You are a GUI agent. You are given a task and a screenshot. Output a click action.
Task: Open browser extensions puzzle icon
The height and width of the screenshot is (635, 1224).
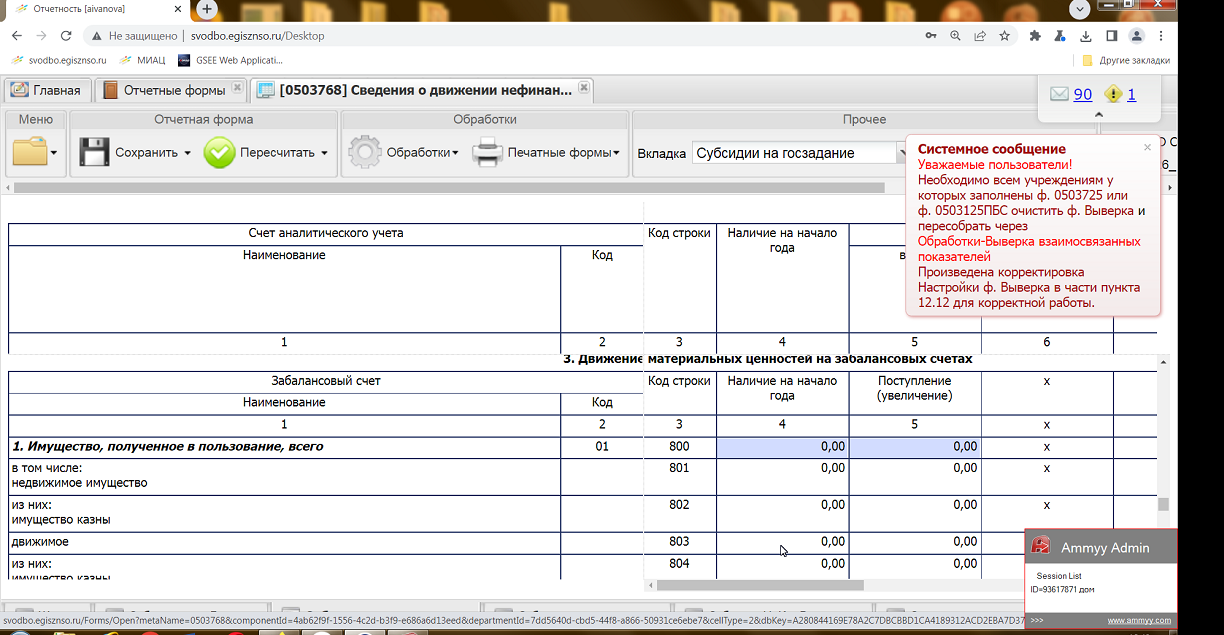point(1035,36)
